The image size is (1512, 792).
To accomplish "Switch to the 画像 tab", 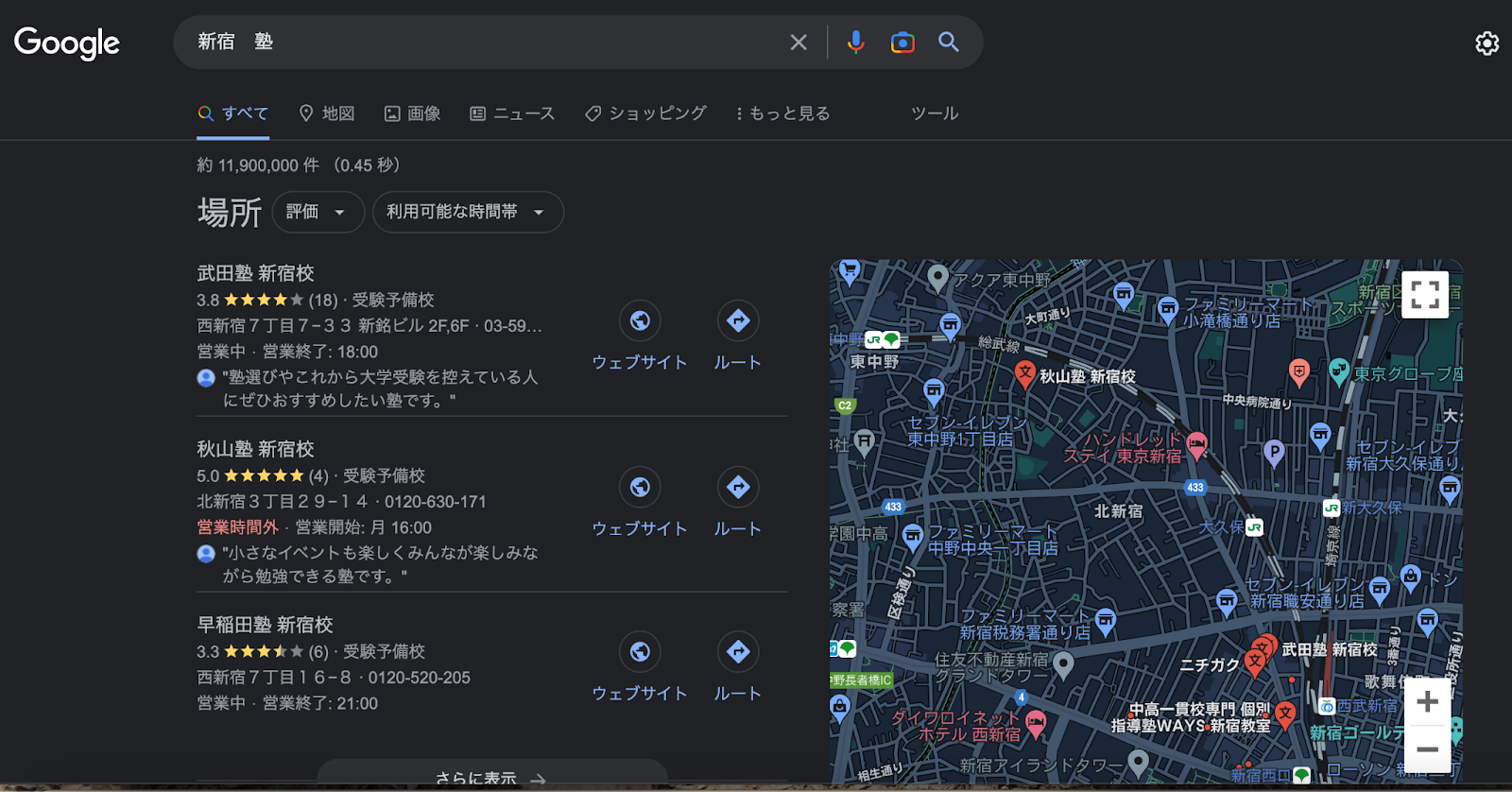I will click(x=413, y=113).
